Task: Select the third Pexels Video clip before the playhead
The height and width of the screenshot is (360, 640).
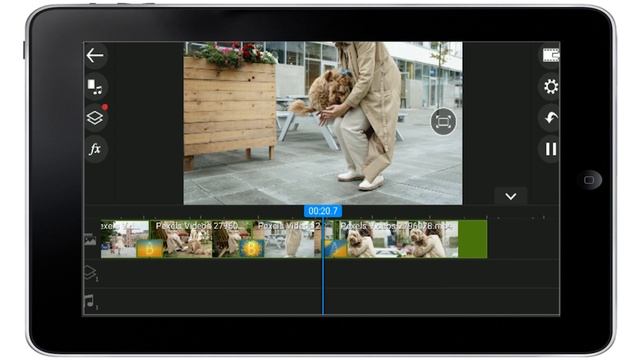Action: coord(287,239)
